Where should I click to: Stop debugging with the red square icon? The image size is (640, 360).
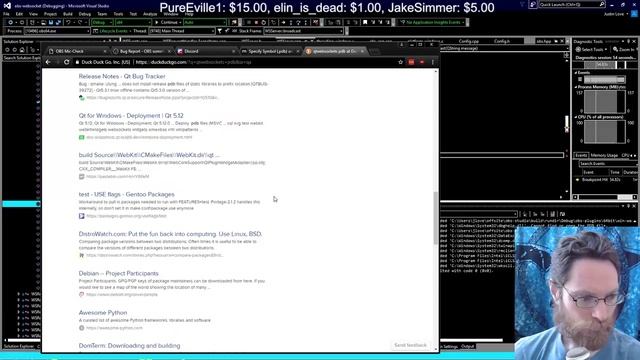point(256,22)
